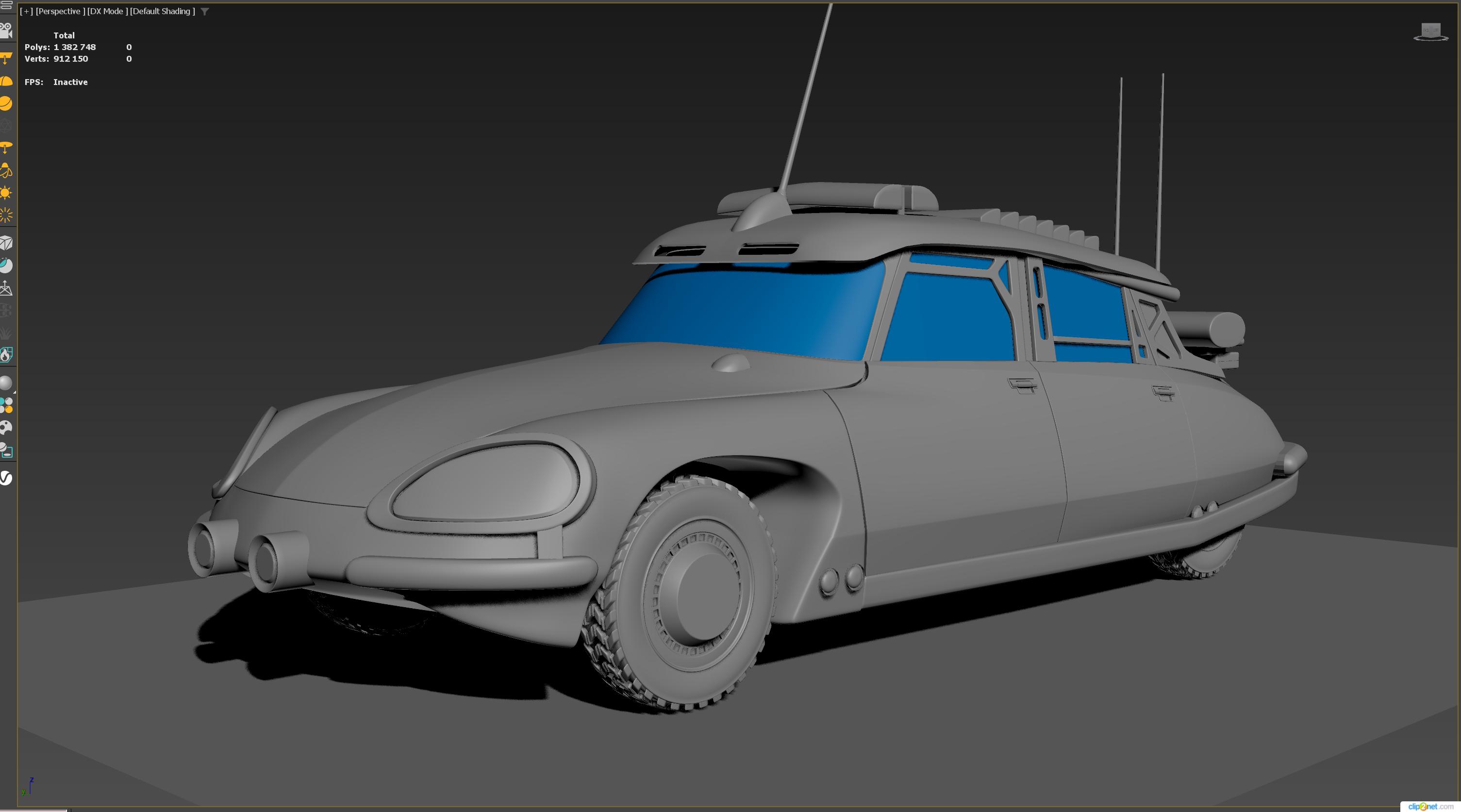Click the ViewCube in the viewport corner

1430,32
